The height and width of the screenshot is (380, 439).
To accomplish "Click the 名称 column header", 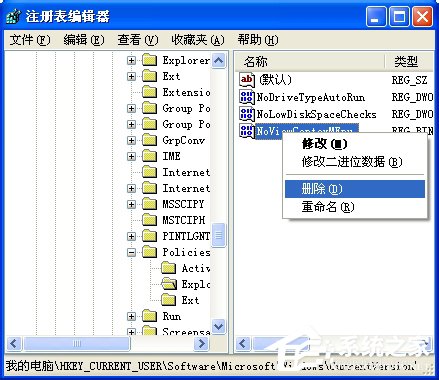I will click(x=309, y=62).
